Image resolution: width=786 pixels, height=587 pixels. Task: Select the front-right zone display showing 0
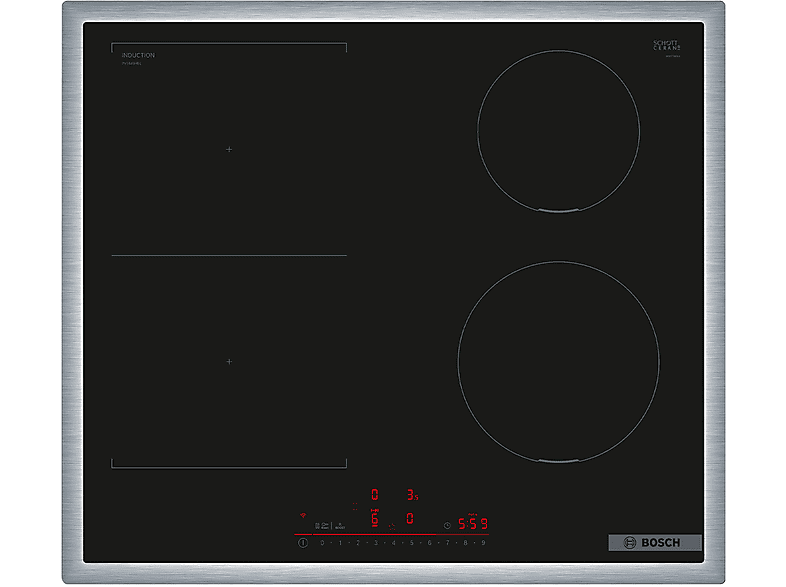coord(410,518)
